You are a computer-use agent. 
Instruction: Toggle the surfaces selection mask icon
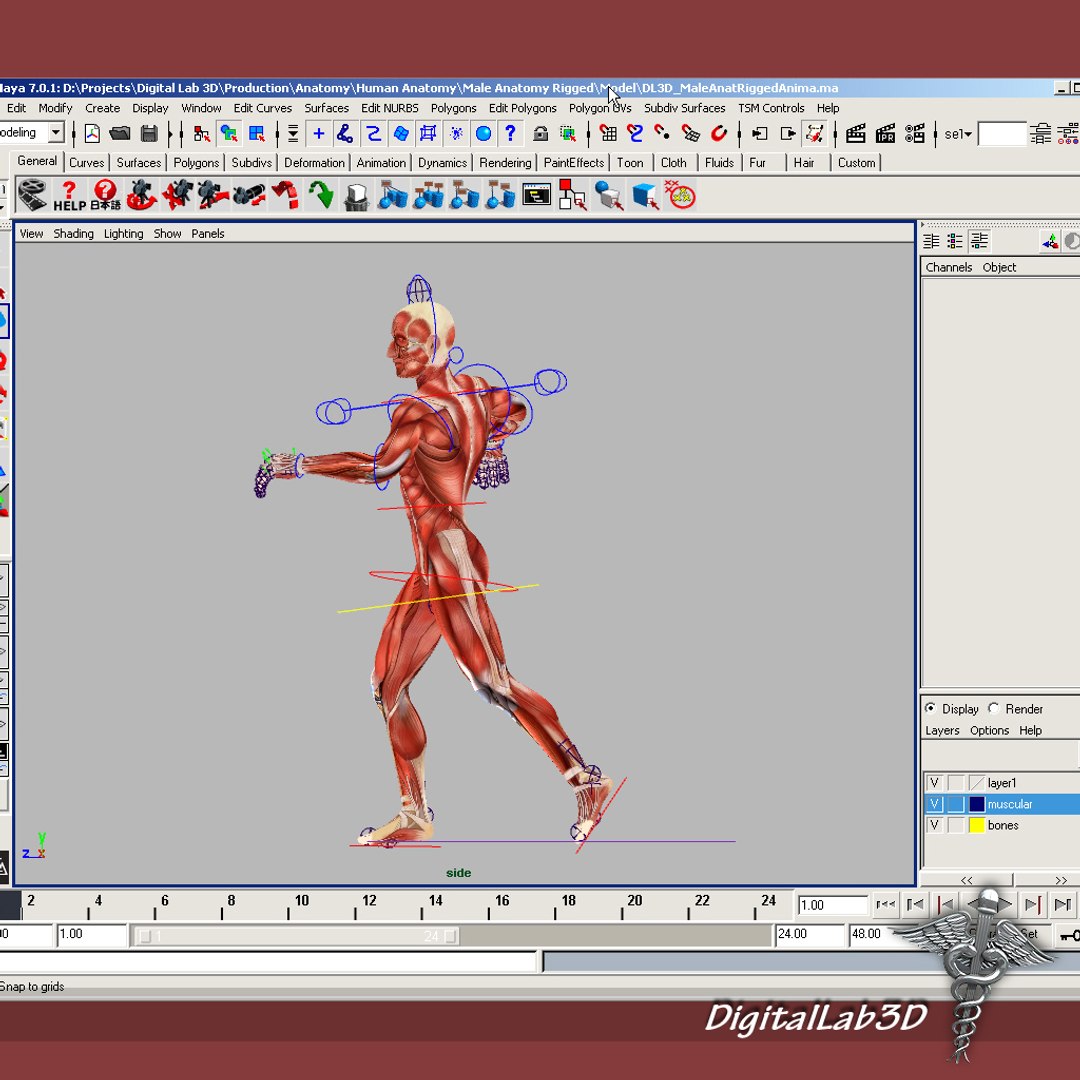click(401, 134)
